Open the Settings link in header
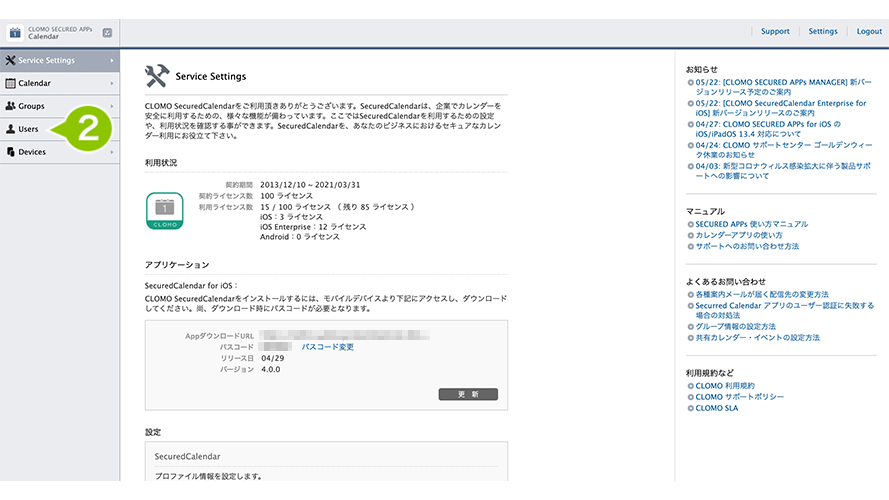The height and width of the screenshot is (500, 889). click(x=823, y=31)
